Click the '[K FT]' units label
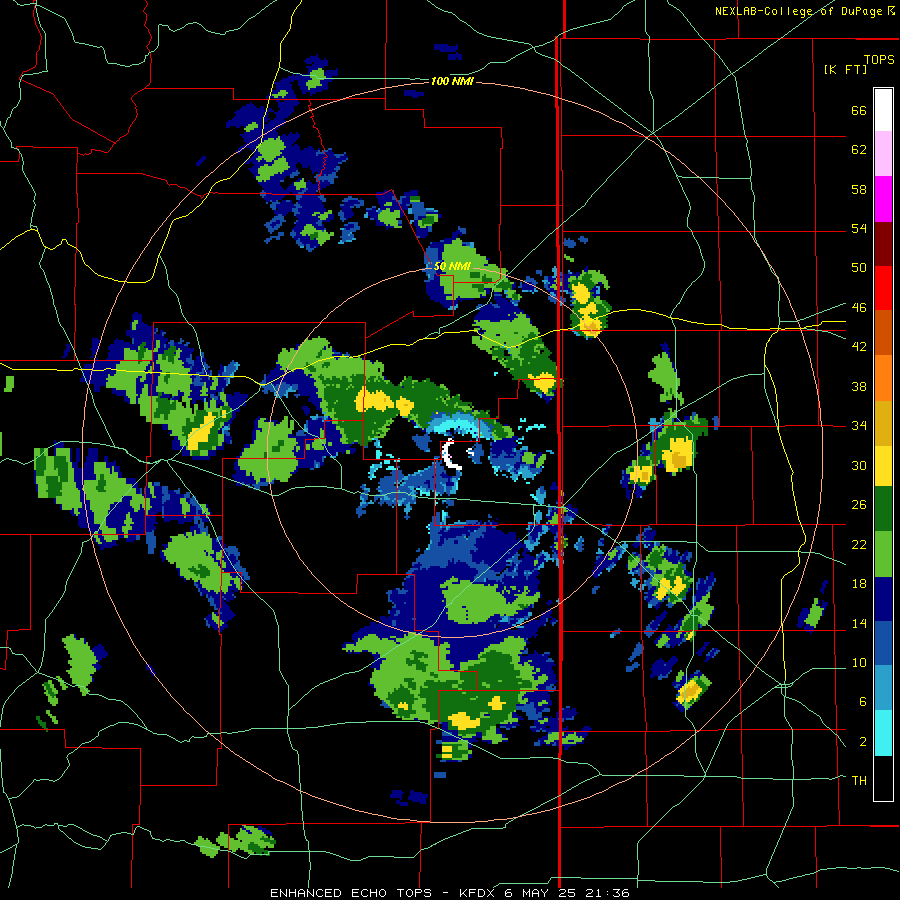Image resolution: width=900 pixels, height=900 pixels. click(x=845, y=70)
